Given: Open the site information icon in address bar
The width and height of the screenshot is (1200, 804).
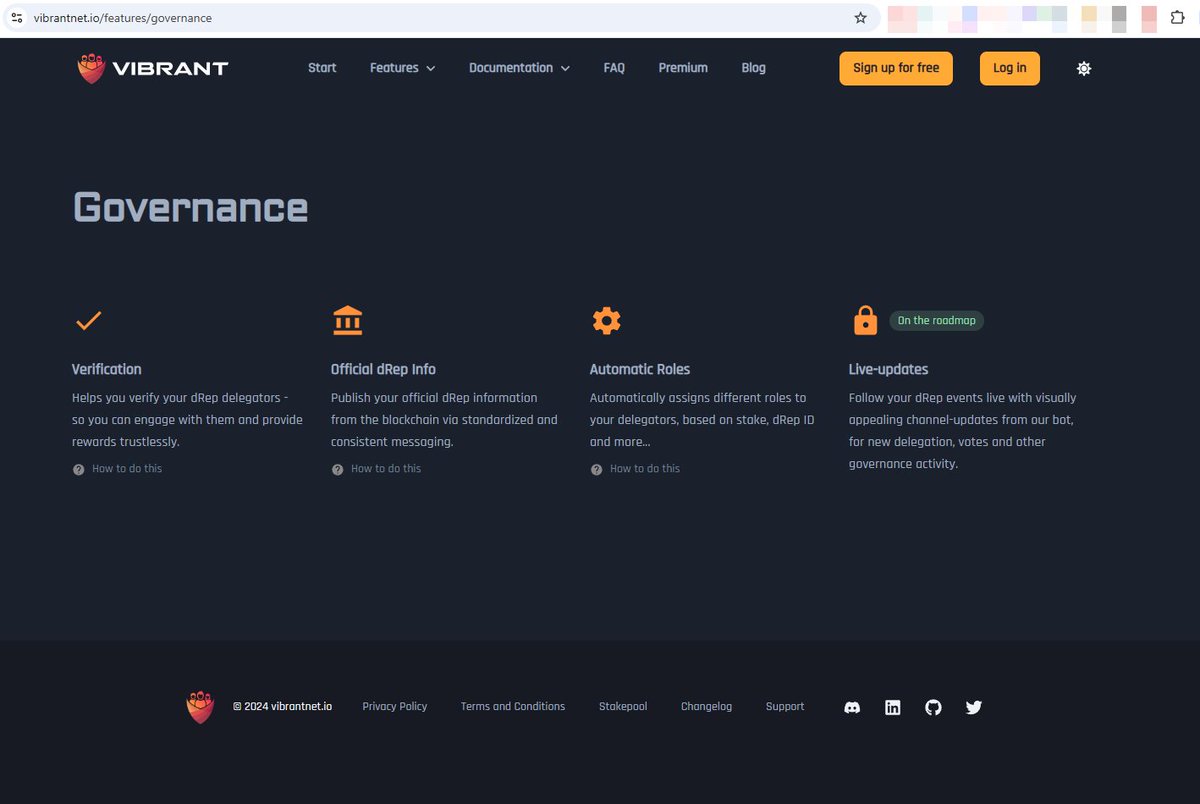Looking at the screenshot, I should click(17, 18).
